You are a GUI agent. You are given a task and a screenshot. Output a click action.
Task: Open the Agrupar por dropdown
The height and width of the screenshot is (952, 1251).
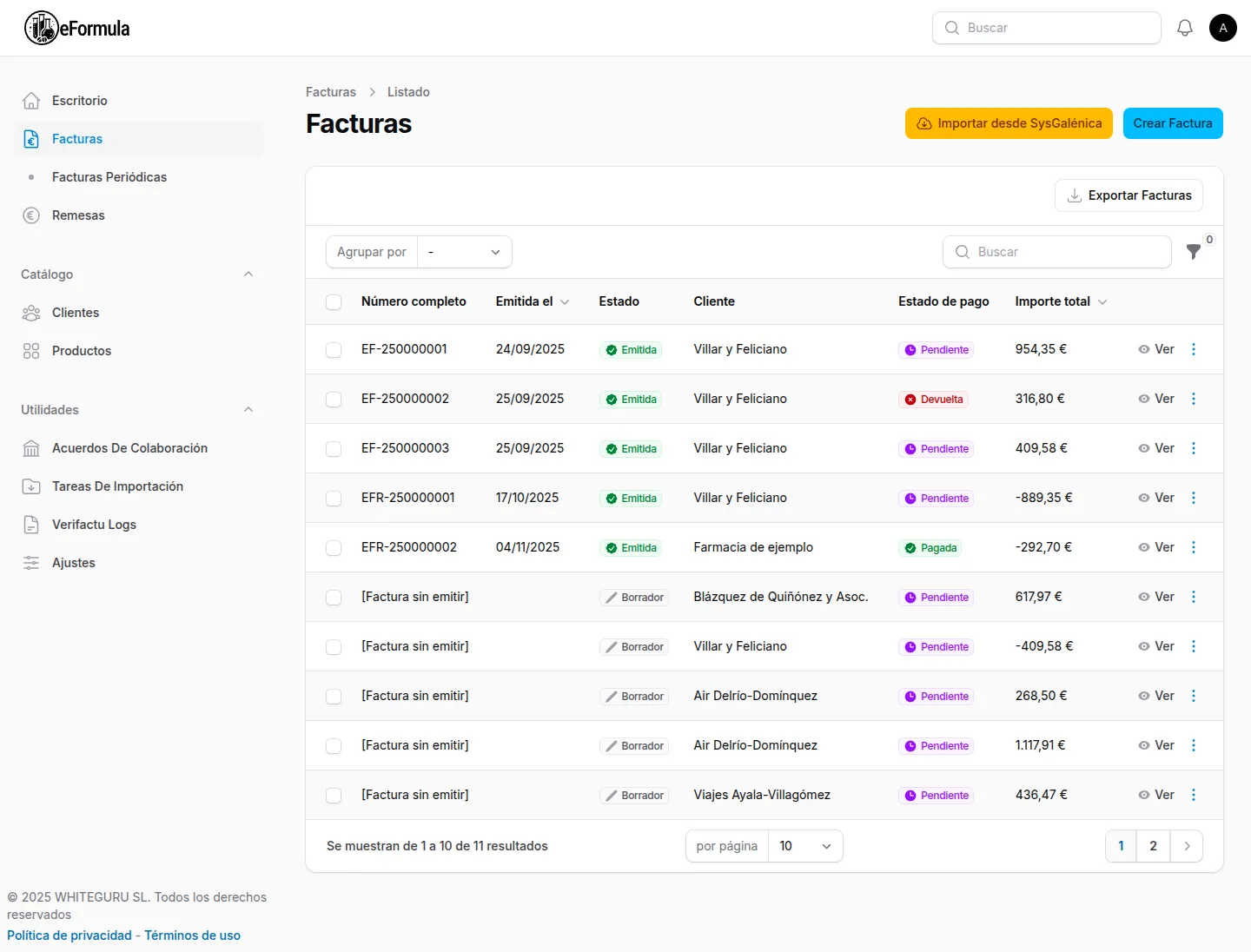point(465,252)
